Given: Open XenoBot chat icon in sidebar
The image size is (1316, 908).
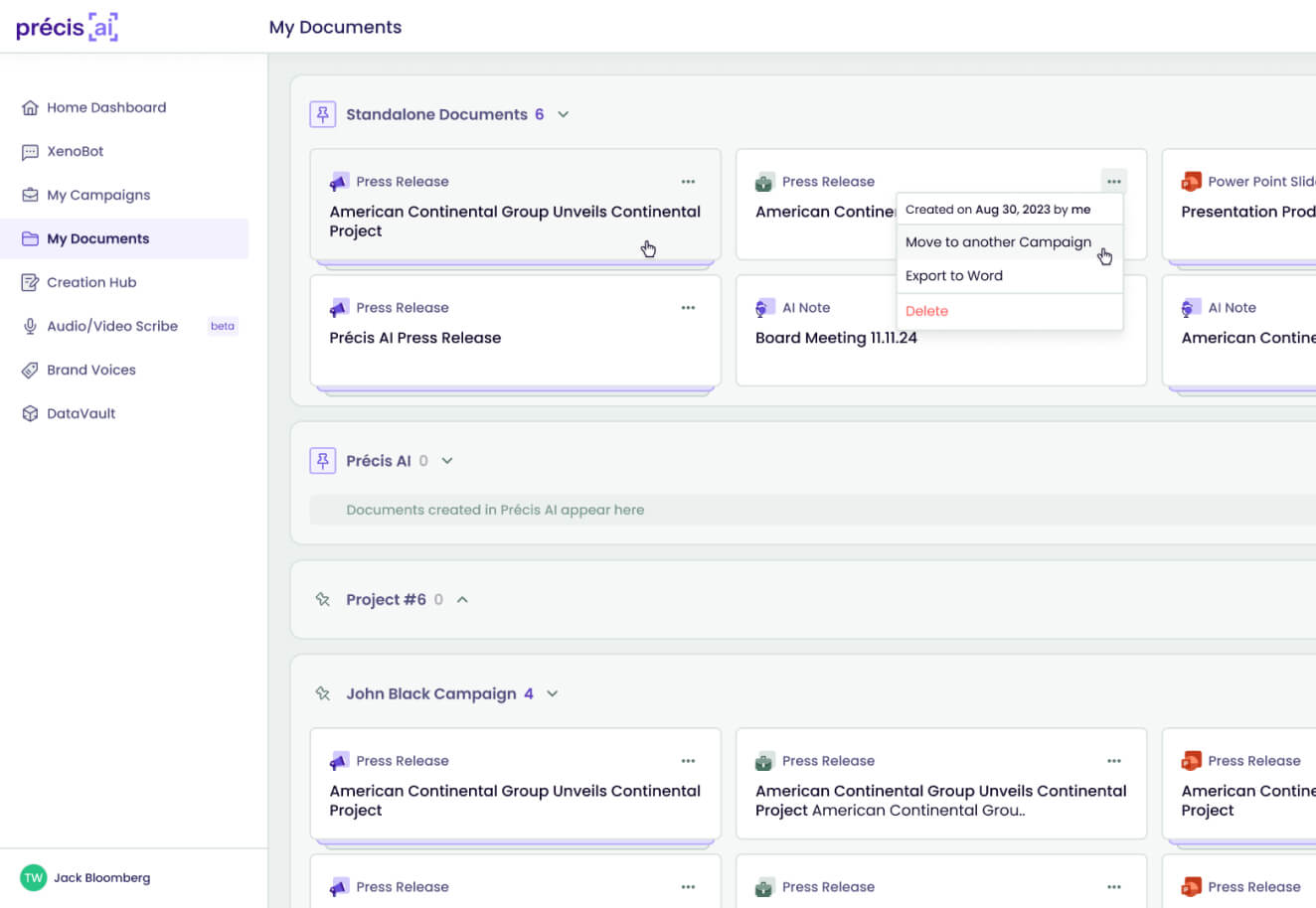Looking at the screenshot, I should [30, 152].
